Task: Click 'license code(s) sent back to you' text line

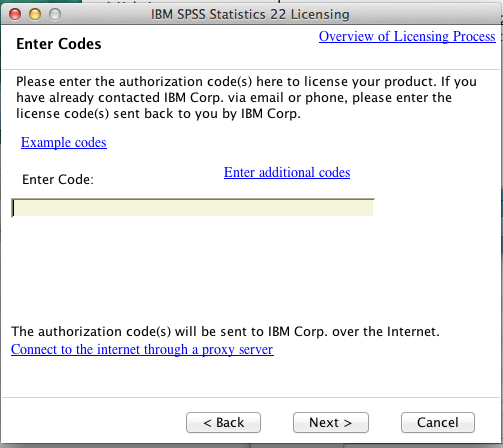Action: click(x=158, y=114)
